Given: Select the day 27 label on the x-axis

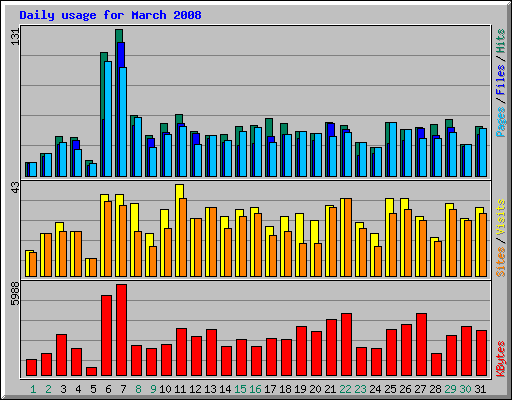Looking at the screenshot, I should coord(420,389).
